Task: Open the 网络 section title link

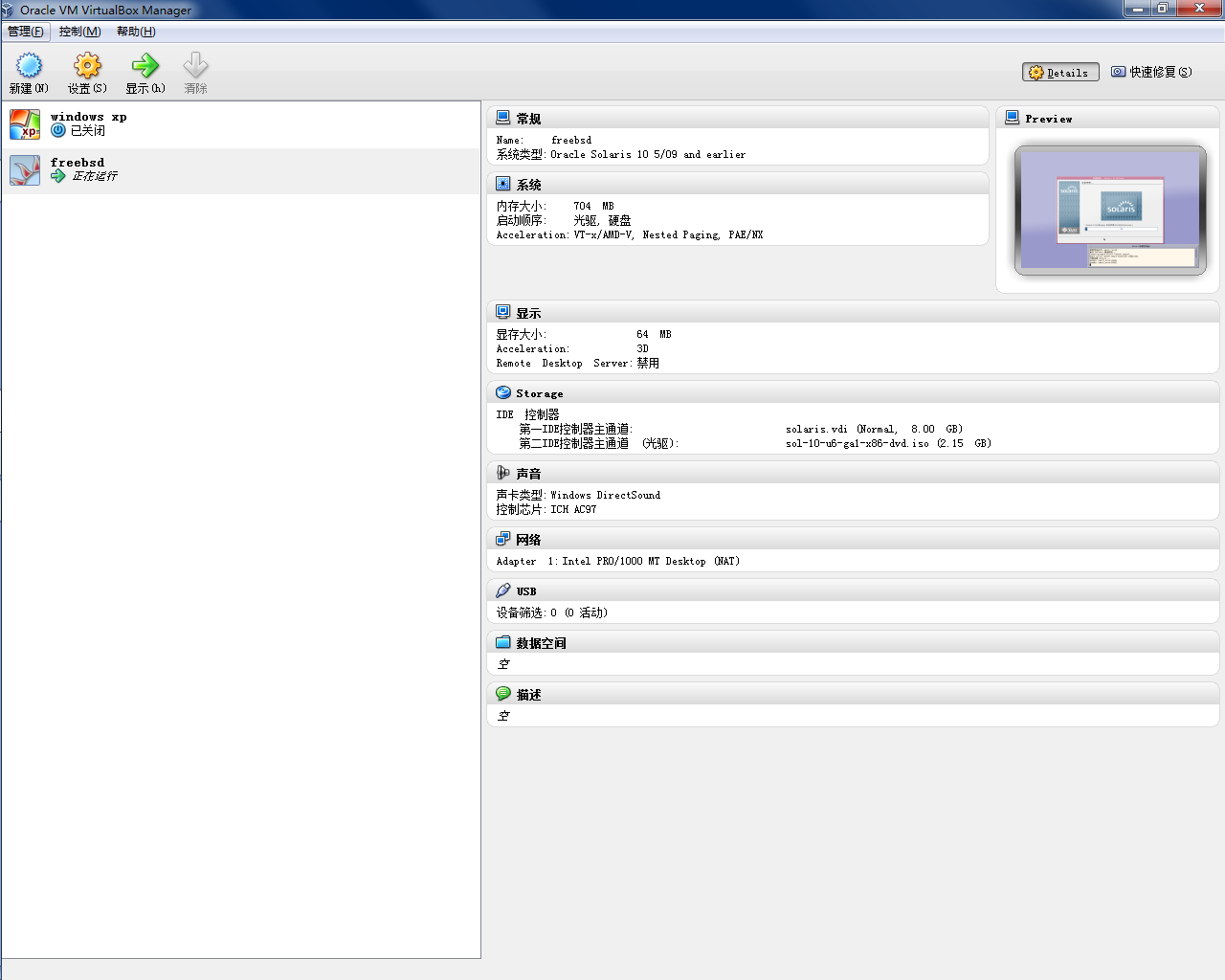Action: [x=528, y=540]
